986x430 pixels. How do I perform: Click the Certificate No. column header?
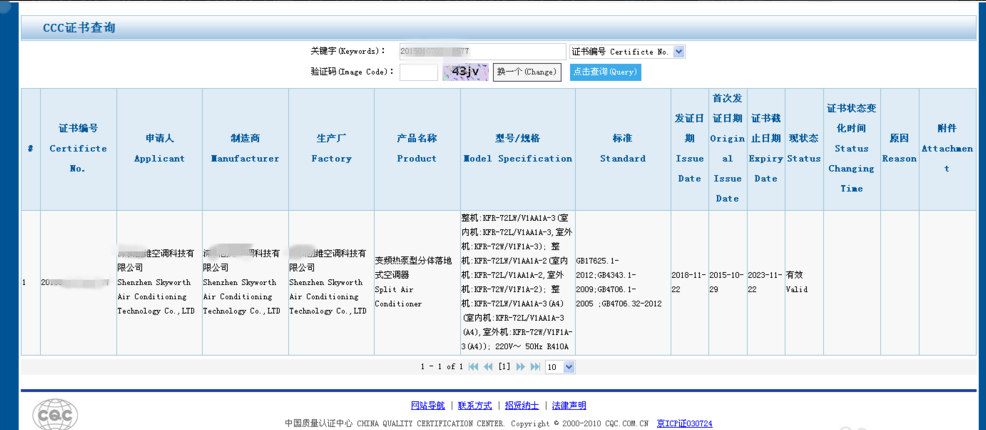tap(79, 149)
